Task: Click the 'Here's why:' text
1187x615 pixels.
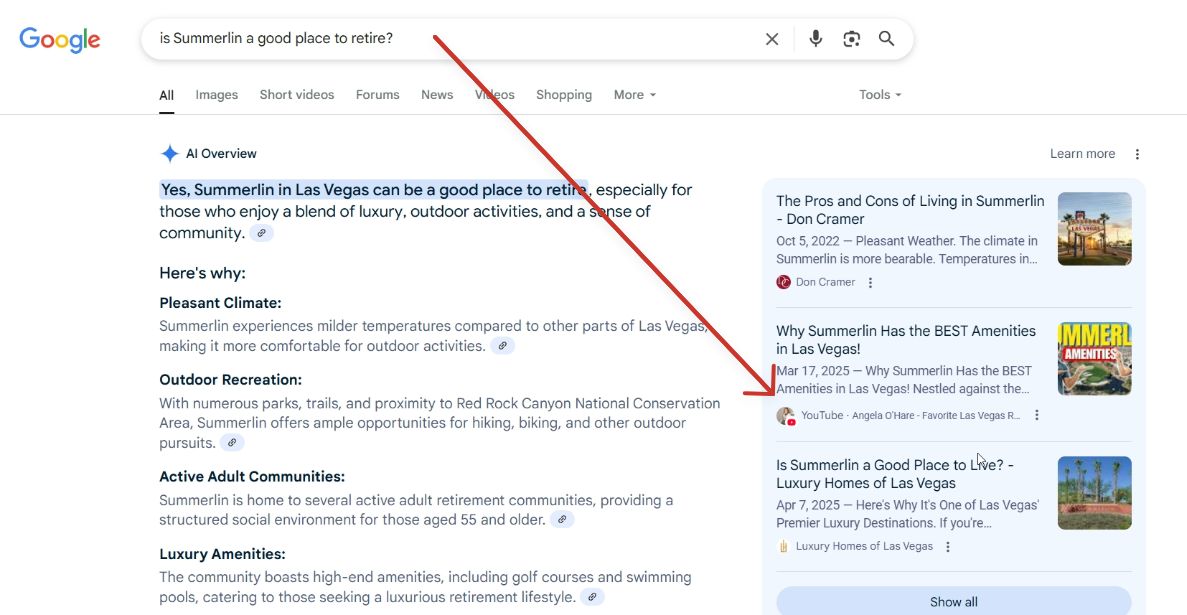Action: 202,273
